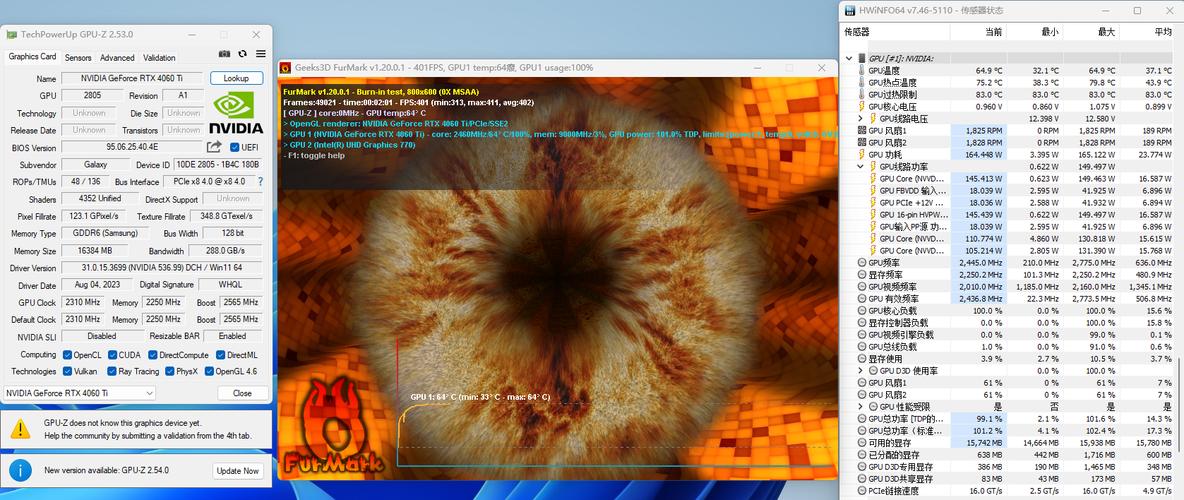Toggle the PhysX checkbox
The image size is (1184, 500).
[169, 372]
